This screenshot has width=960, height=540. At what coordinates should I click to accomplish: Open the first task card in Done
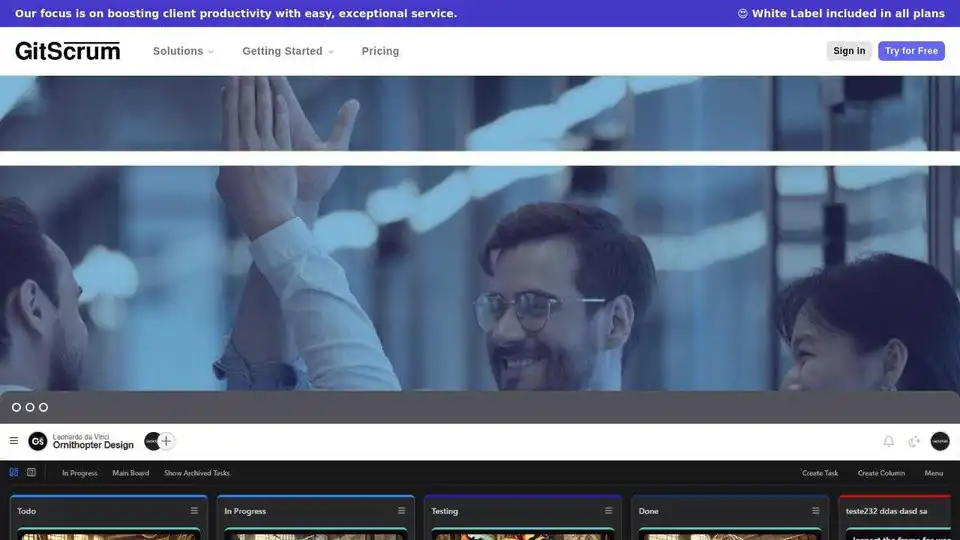click(730, 534)
